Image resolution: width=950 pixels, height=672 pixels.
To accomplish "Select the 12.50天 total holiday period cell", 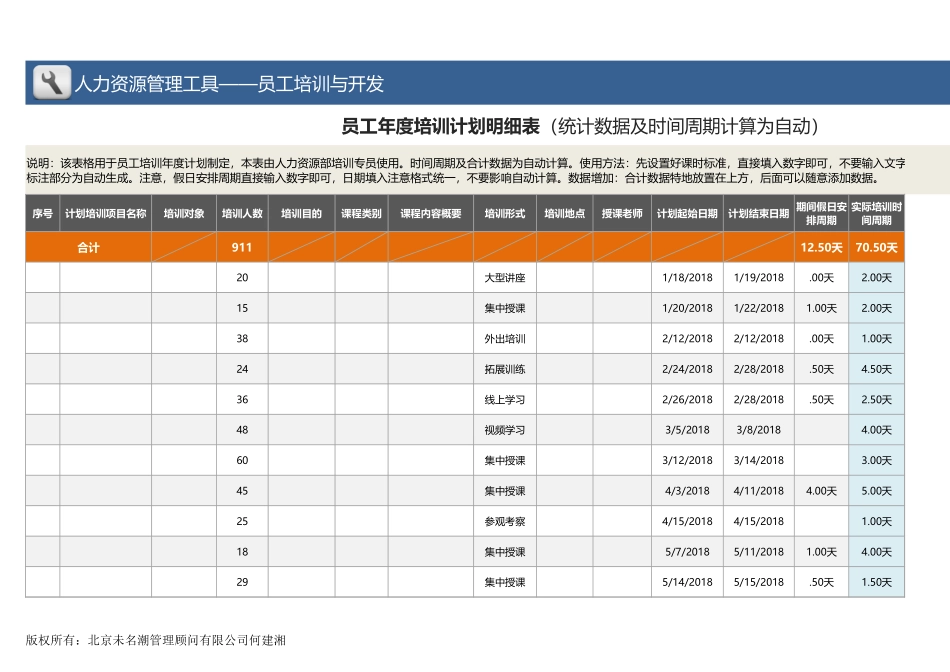I will [x=821, y=246].
